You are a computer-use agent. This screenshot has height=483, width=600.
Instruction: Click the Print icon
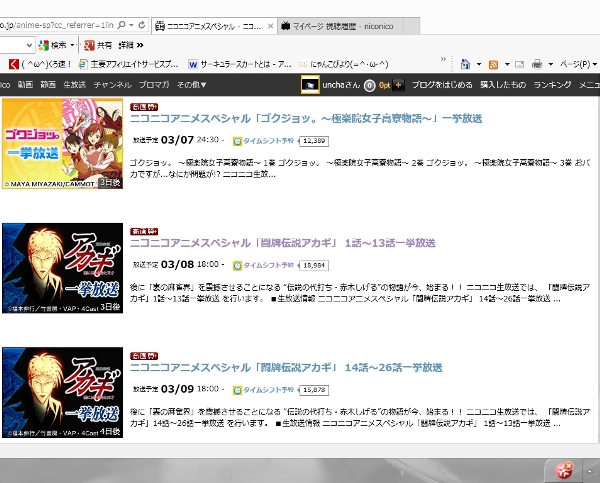[537, 64]
